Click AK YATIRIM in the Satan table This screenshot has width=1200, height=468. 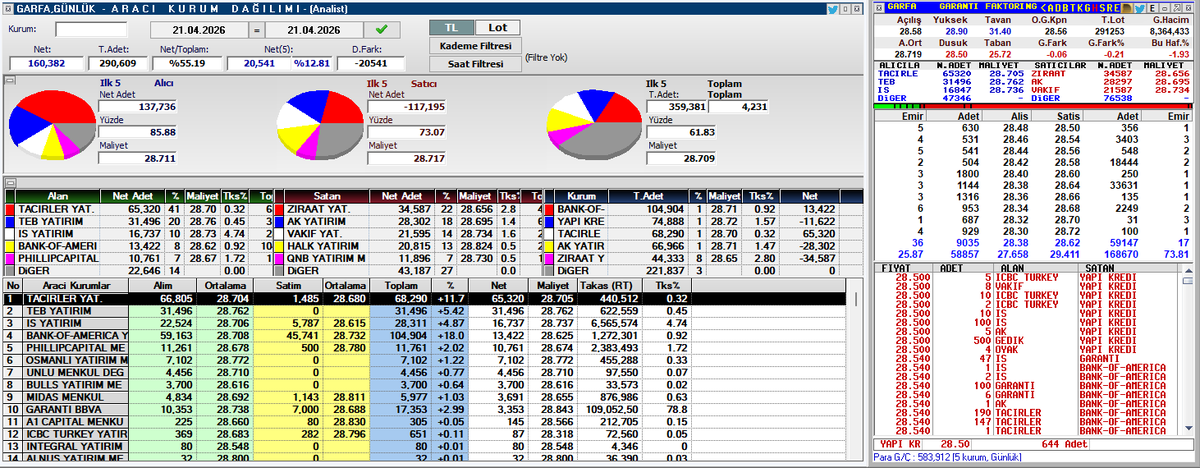pyautogui.click(x=317, y=221)
